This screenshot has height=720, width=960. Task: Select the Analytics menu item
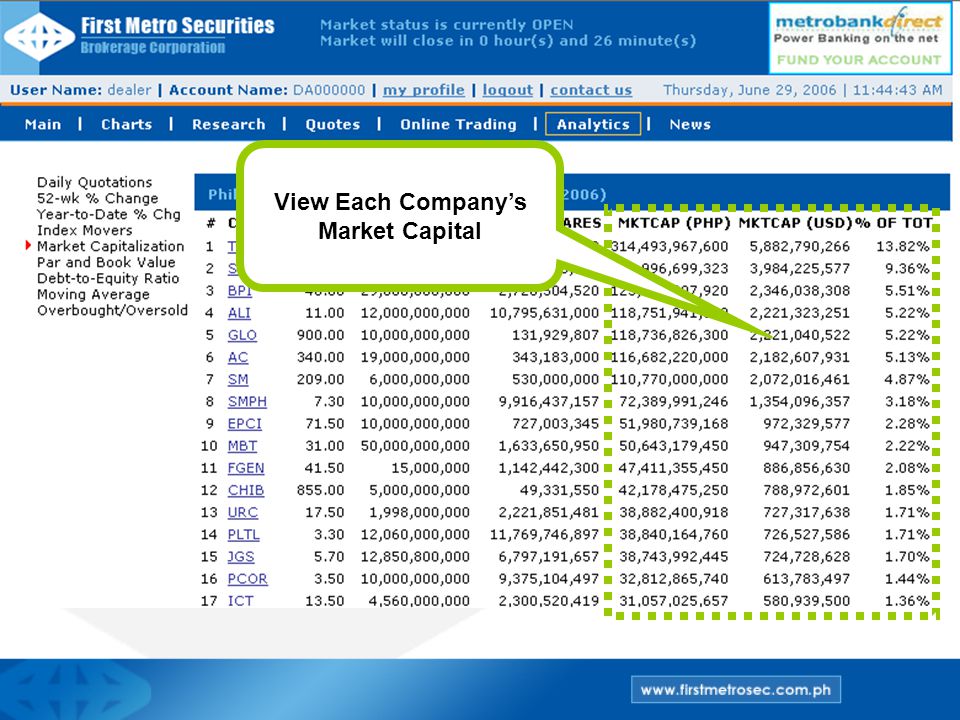(593, 124)
